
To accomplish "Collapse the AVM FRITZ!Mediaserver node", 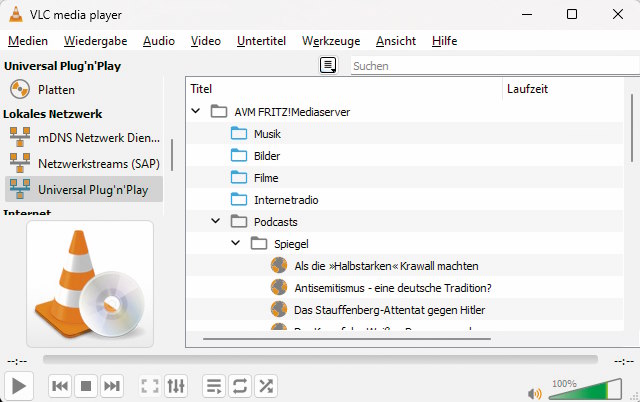I will pos(196,111).
